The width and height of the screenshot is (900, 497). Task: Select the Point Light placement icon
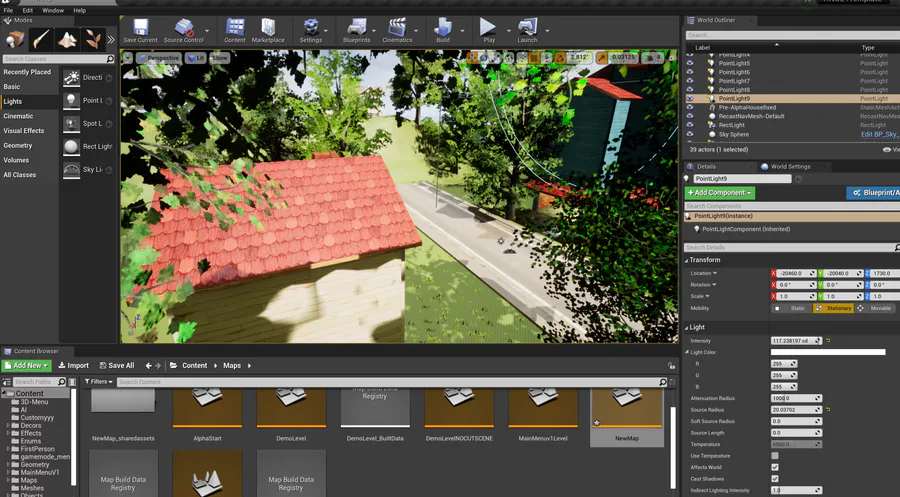(71, 100)
